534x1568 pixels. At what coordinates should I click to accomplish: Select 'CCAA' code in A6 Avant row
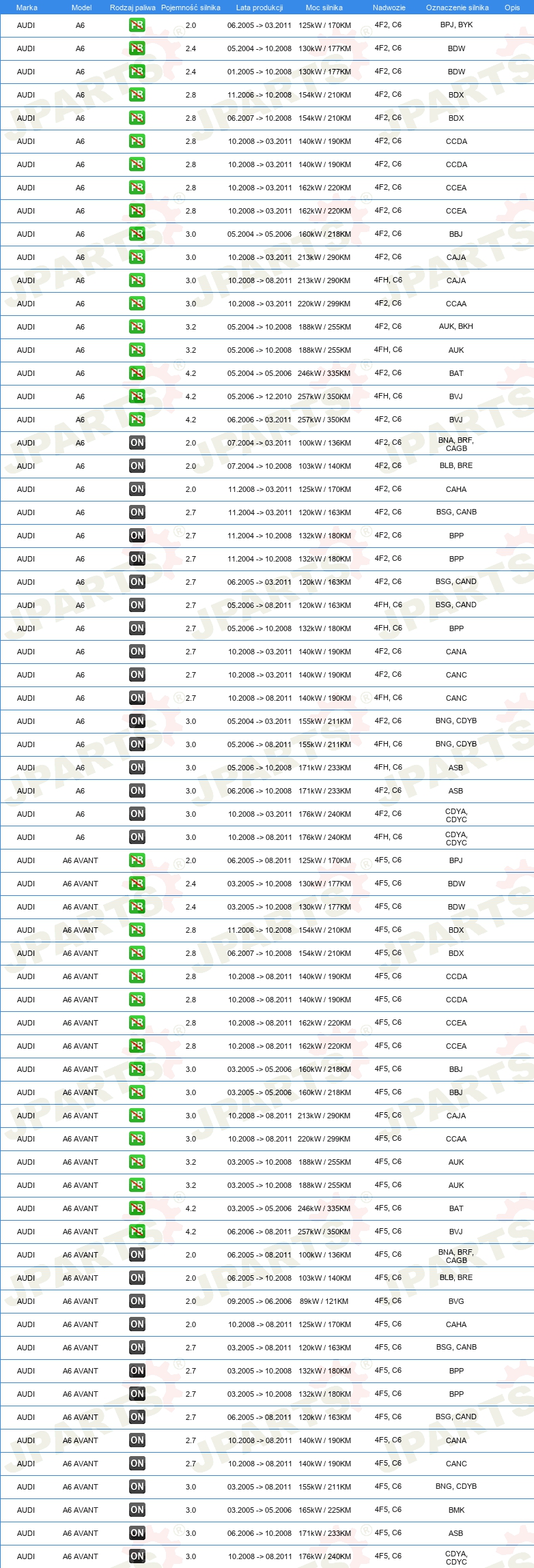click(456, 1139)
